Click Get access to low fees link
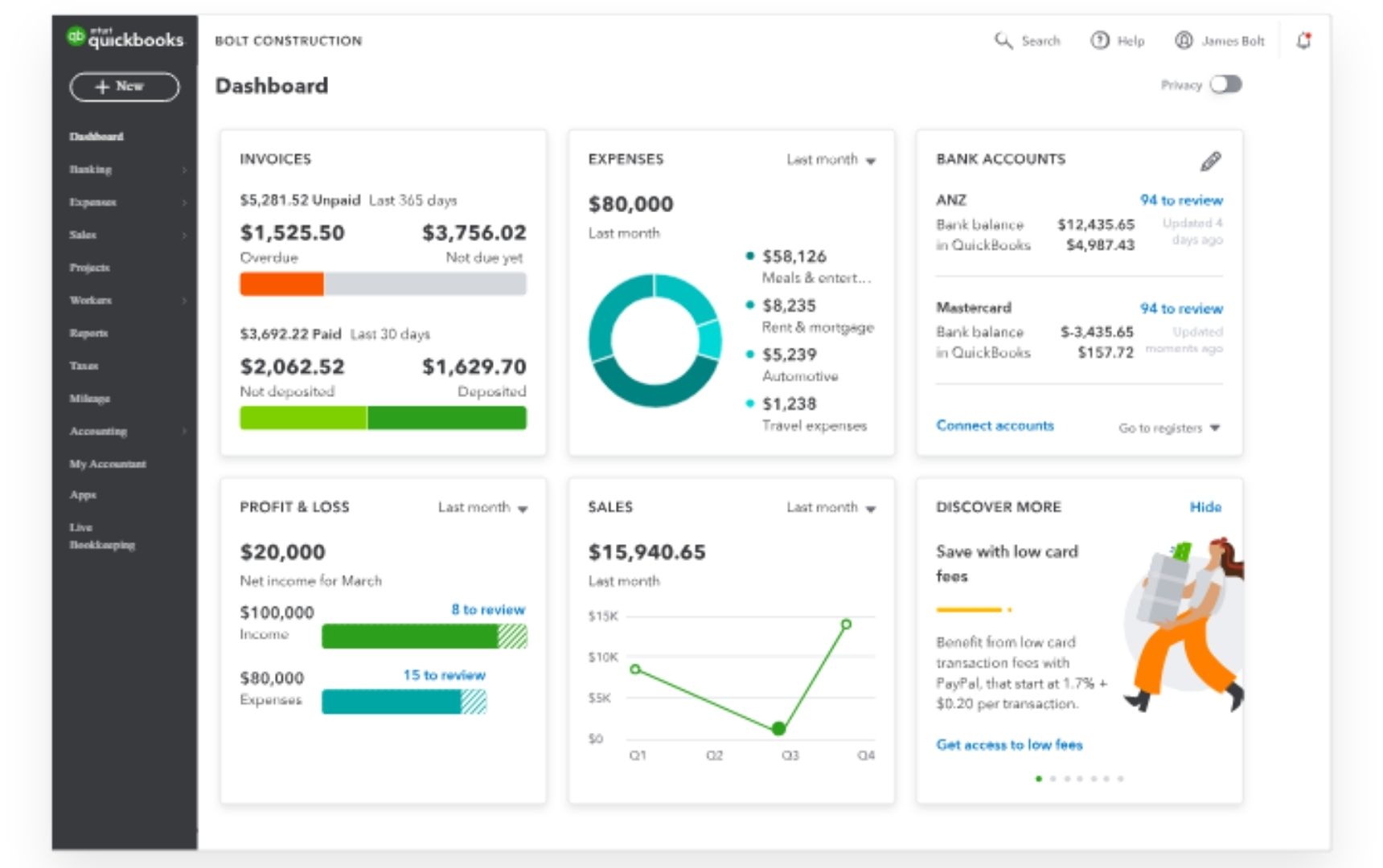 click(x=1009, y=745)
